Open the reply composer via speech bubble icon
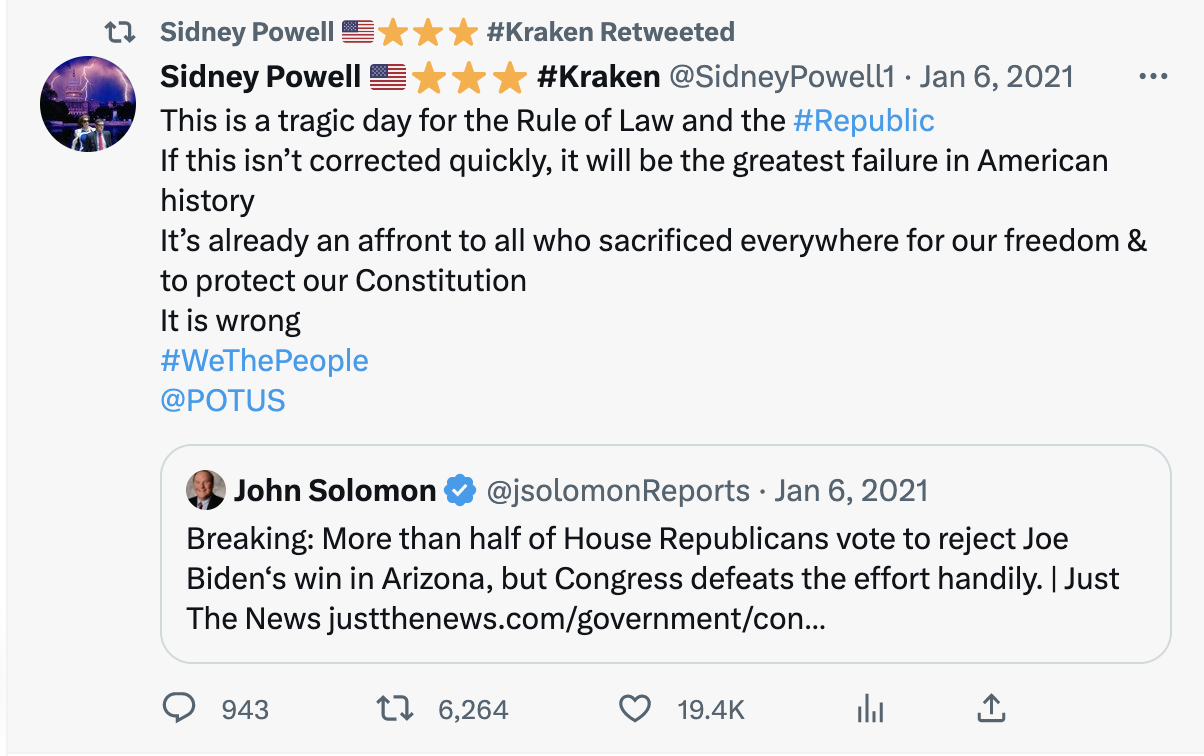The width and height of the screenshot is (1204, 756). (180, 709)
